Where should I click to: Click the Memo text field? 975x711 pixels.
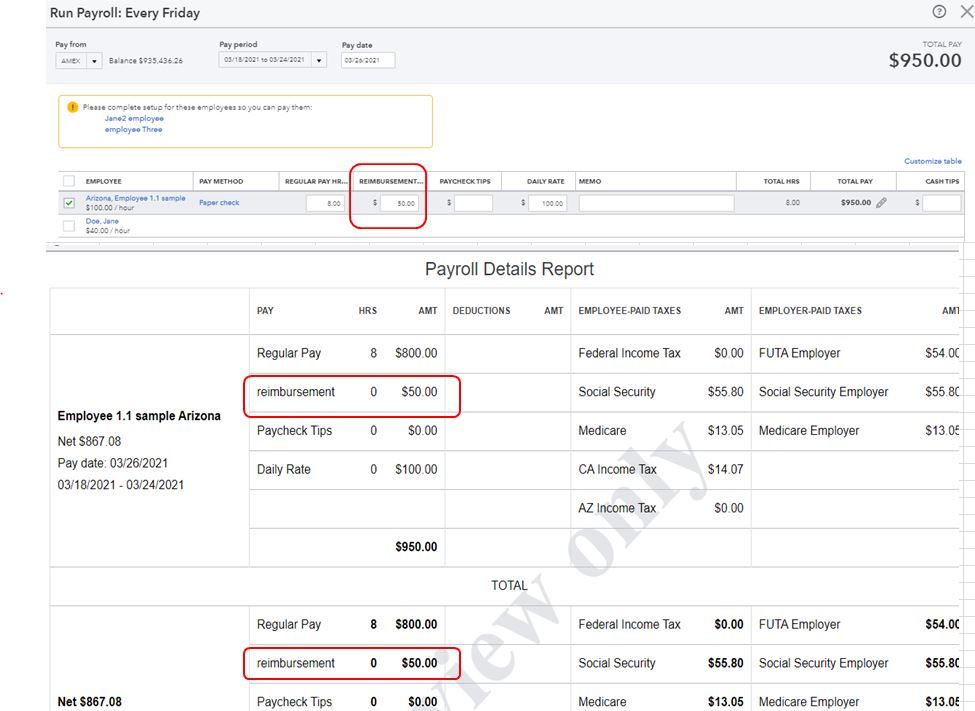point(656,203)
